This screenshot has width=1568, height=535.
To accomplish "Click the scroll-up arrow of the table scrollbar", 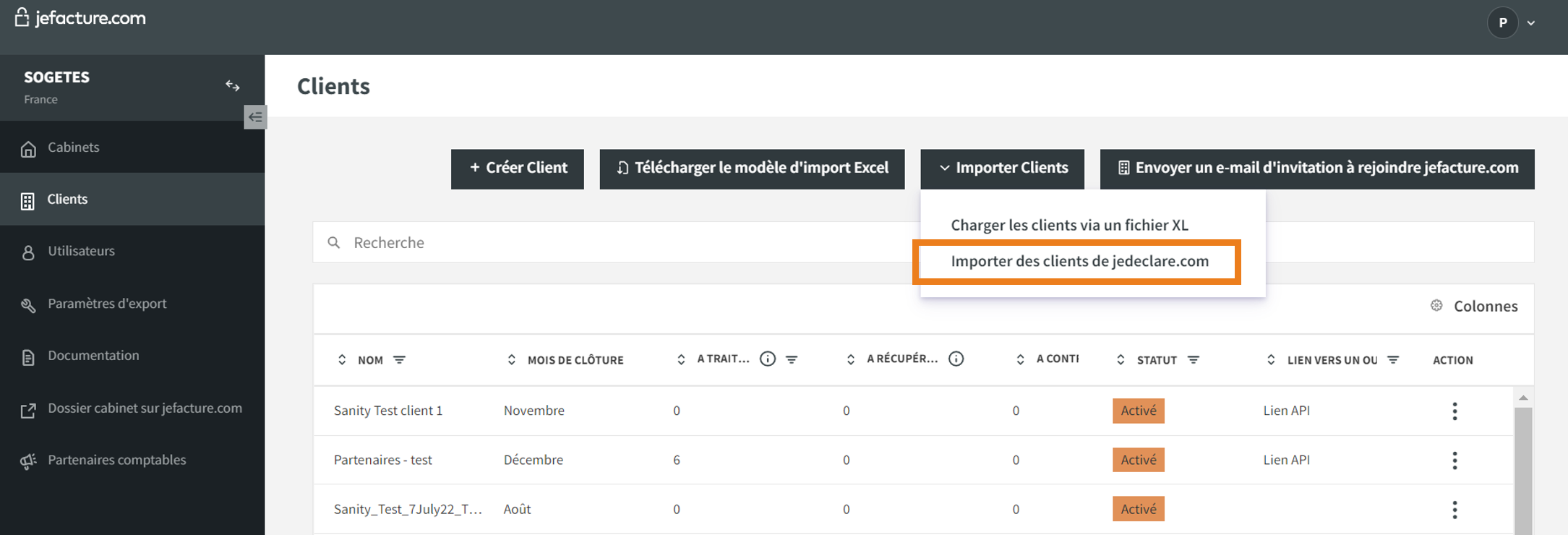I will pos(1523,398).
